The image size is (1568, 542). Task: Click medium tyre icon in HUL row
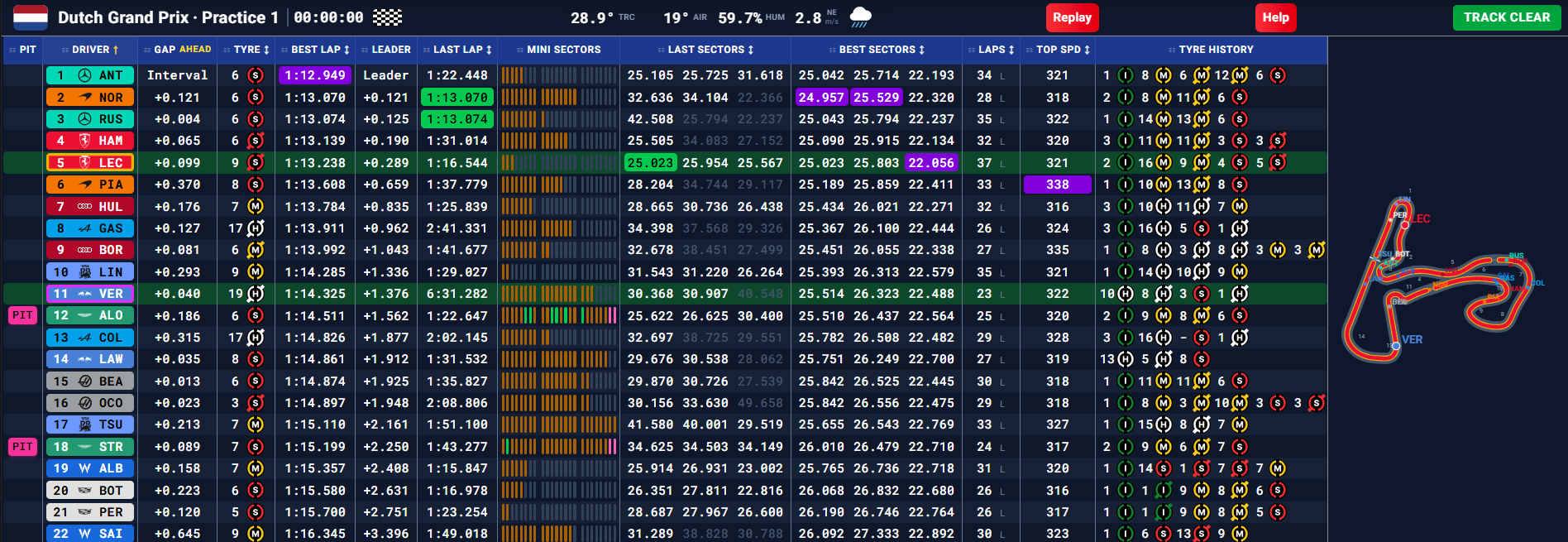tap(256, 207)
